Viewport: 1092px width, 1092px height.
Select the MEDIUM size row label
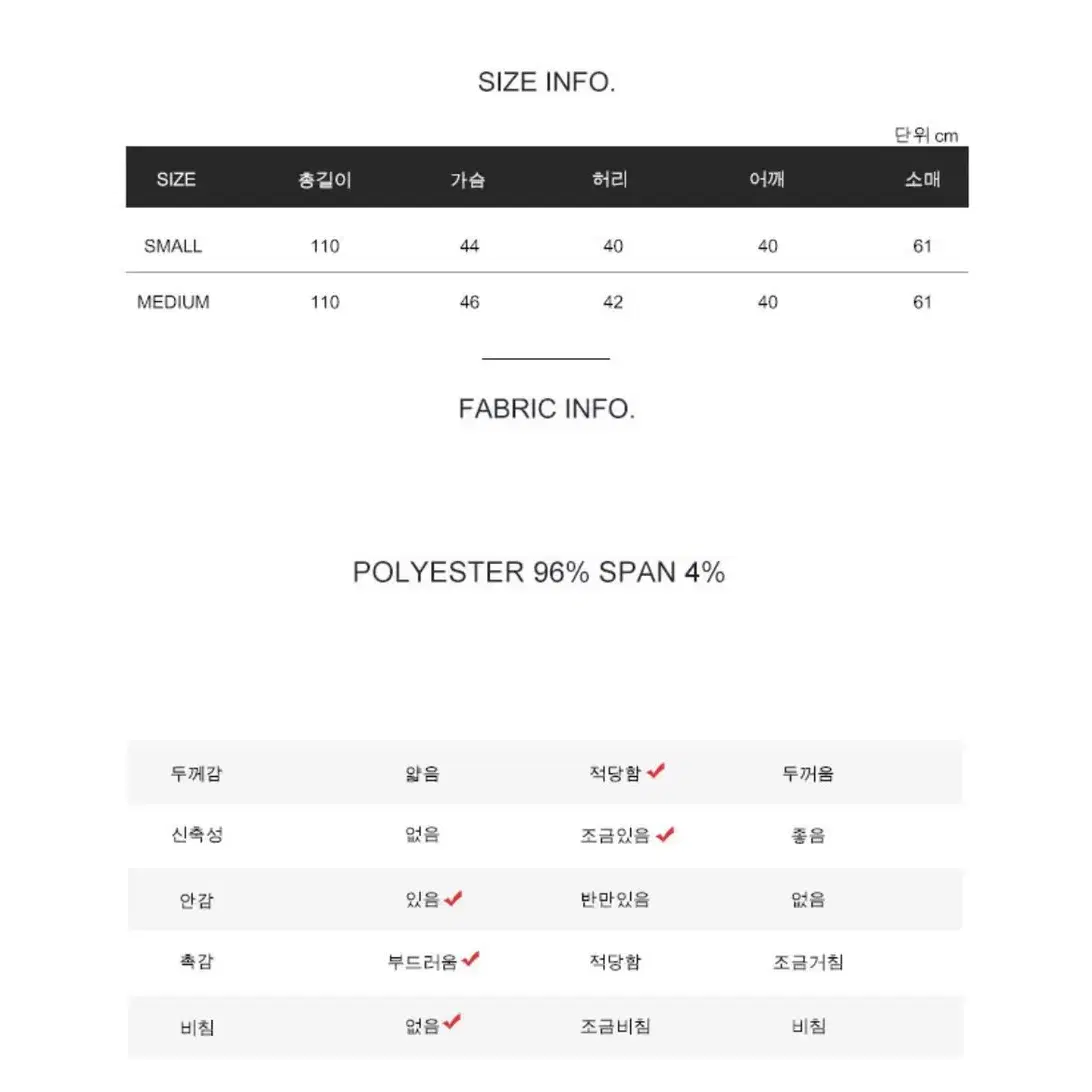coord(173,302)
